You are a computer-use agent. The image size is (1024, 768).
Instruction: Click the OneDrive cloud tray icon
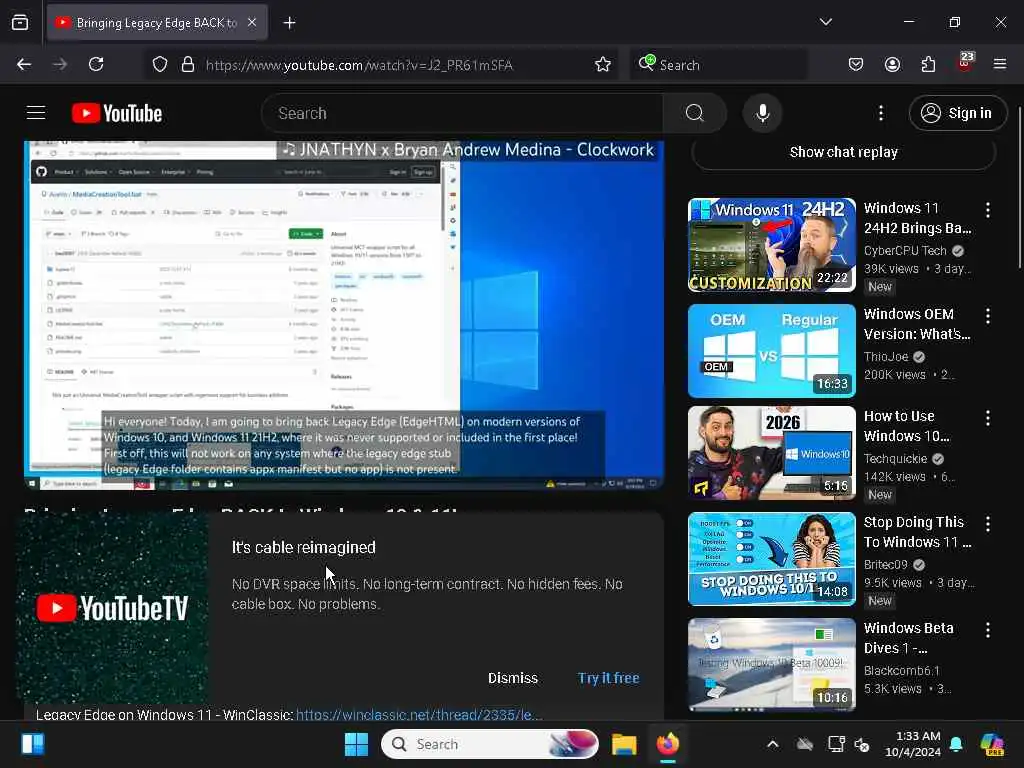(x=805, y=744)
